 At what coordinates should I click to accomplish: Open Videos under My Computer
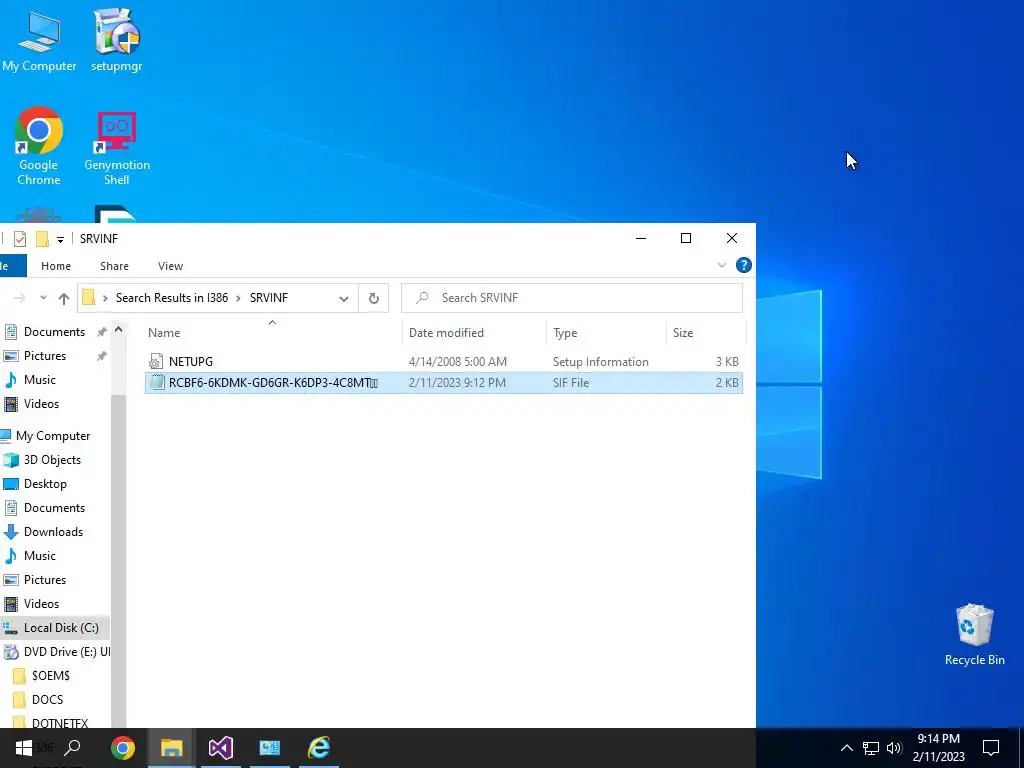pyautogui.click(x=41, y=604)
